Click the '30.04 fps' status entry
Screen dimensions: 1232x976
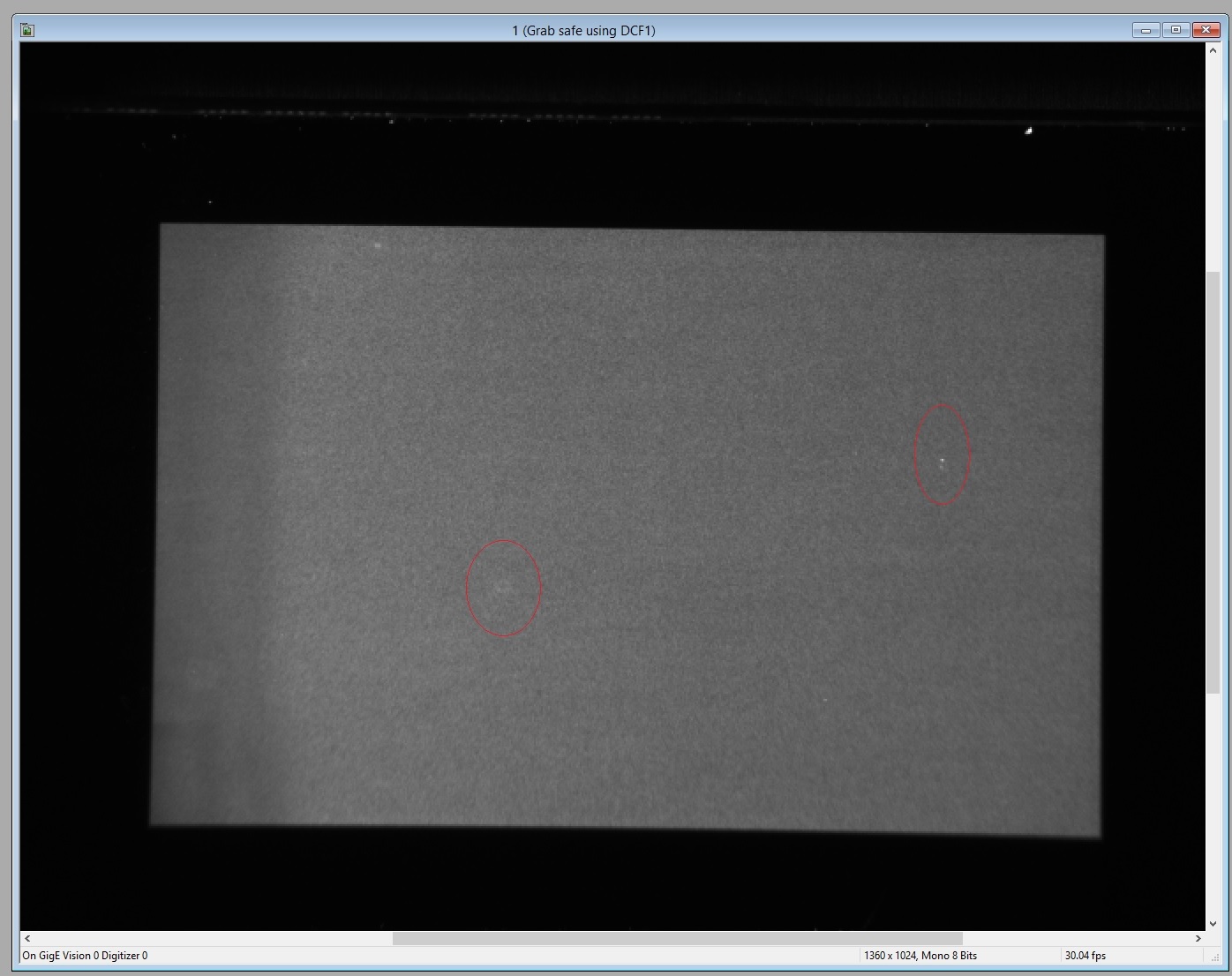coord(1086,956)
